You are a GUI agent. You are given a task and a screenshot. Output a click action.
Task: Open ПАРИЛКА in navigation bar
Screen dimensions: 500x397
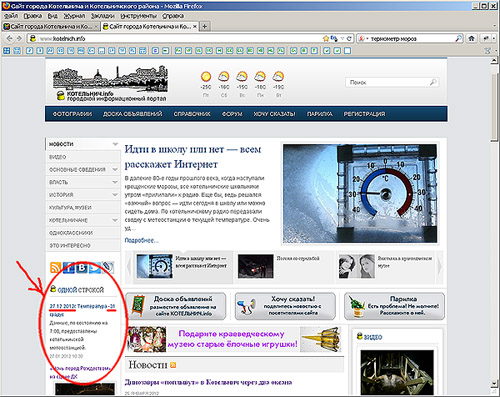click(x=319, y=114)
